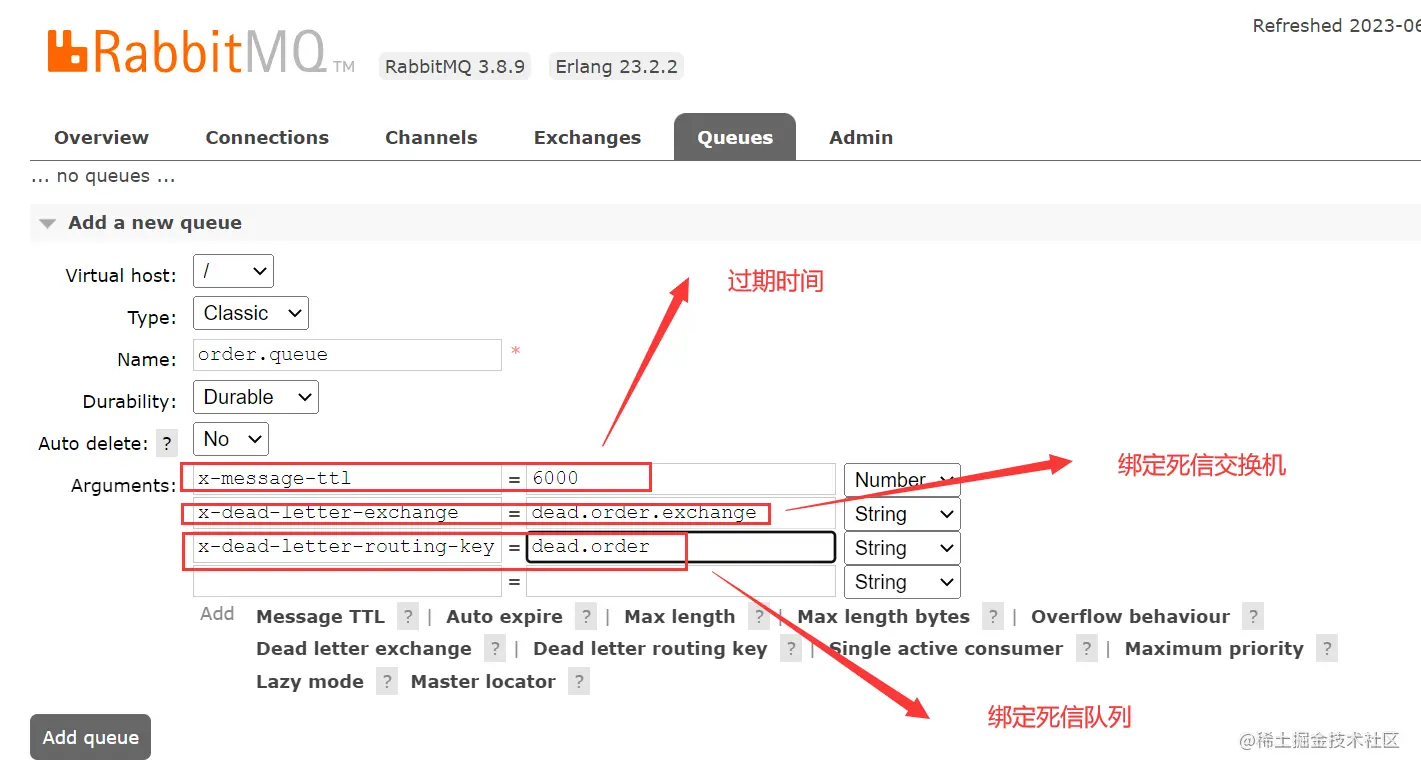Open the Auto delete dropdown showing No
This screenshot has width=1421, height=772.
tap(231, 439)
